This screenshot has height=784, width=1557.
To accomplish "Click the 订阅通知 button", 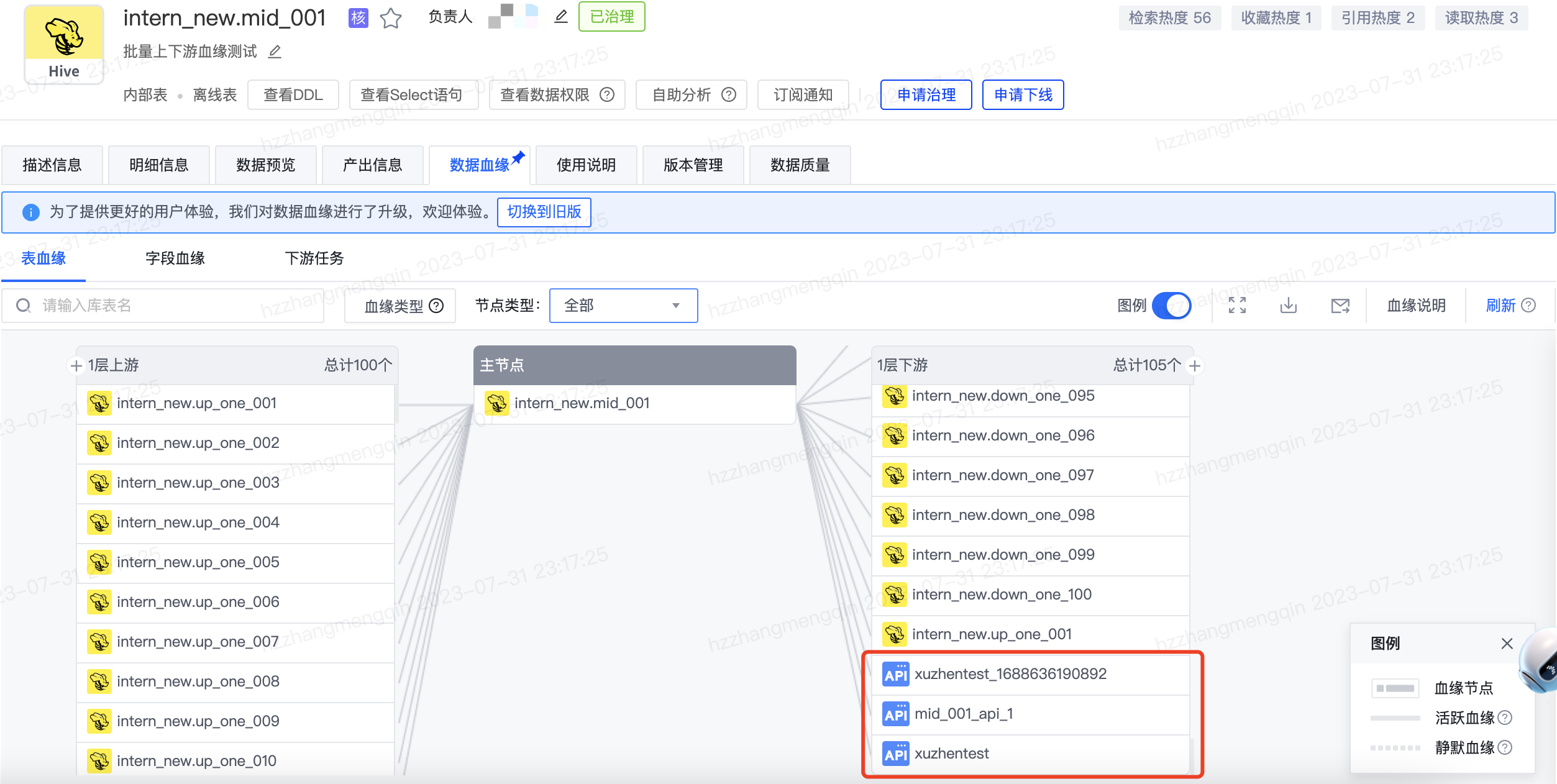I will point(803,94).
